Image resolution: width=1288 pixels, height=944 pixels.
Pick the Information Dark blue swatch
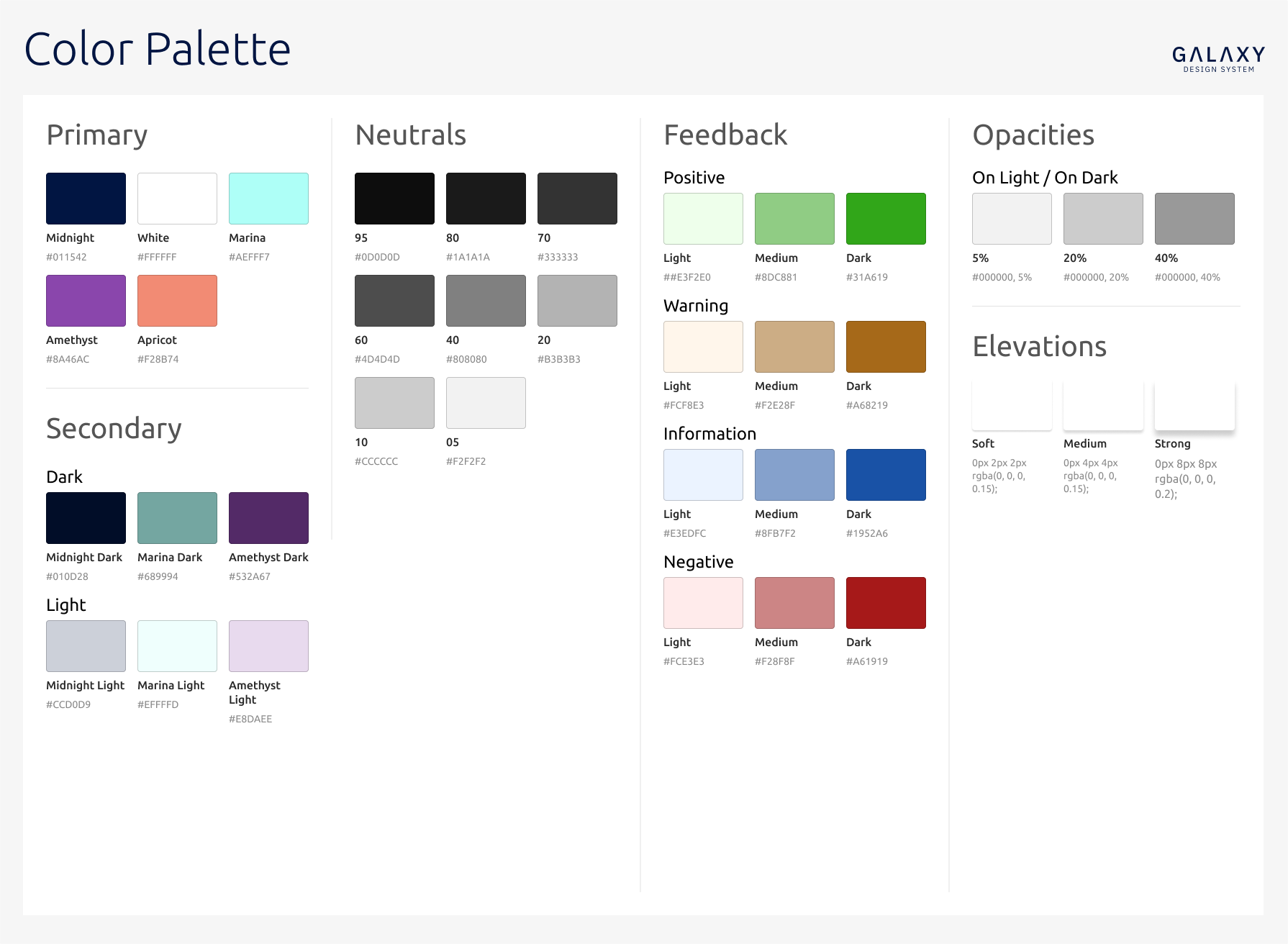coord(886,475)
